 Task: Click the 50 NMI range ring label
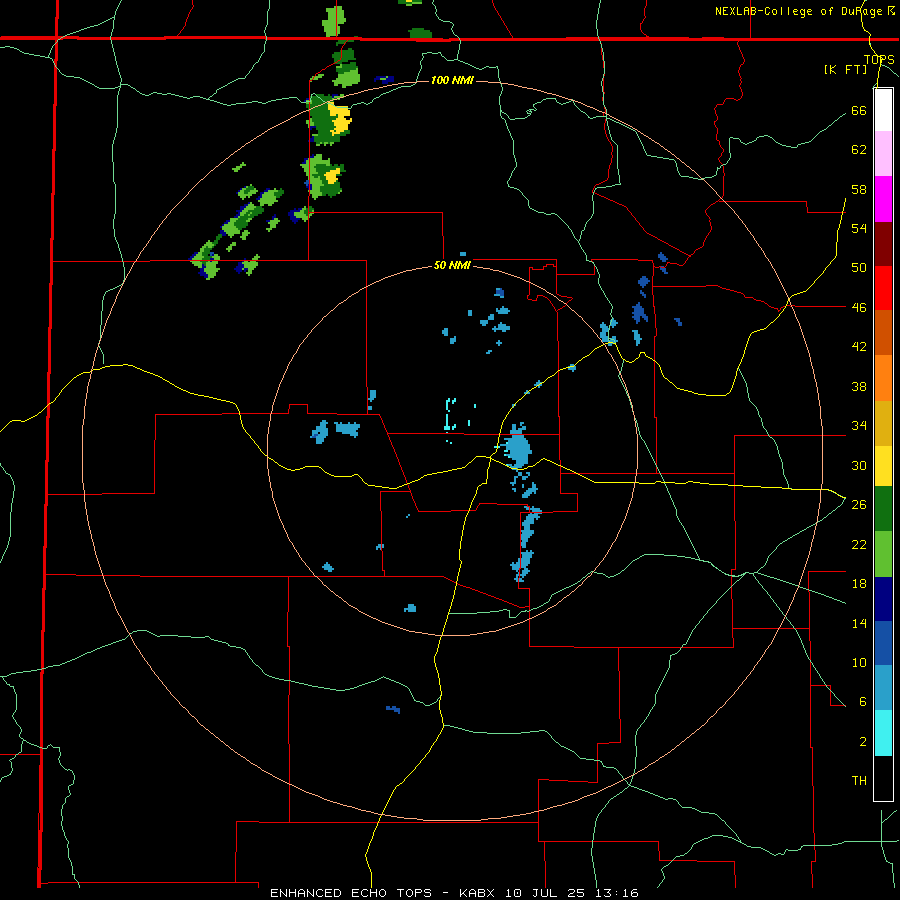pyautogui.click(x=452, y=265)
